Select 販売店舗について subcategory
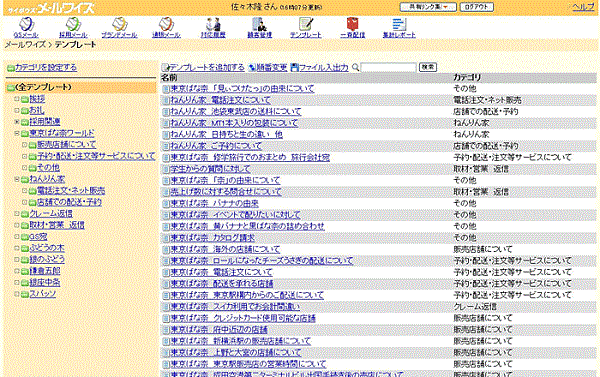Image resolution: width=600 pixels, height=377 pixels. [66, 145]
